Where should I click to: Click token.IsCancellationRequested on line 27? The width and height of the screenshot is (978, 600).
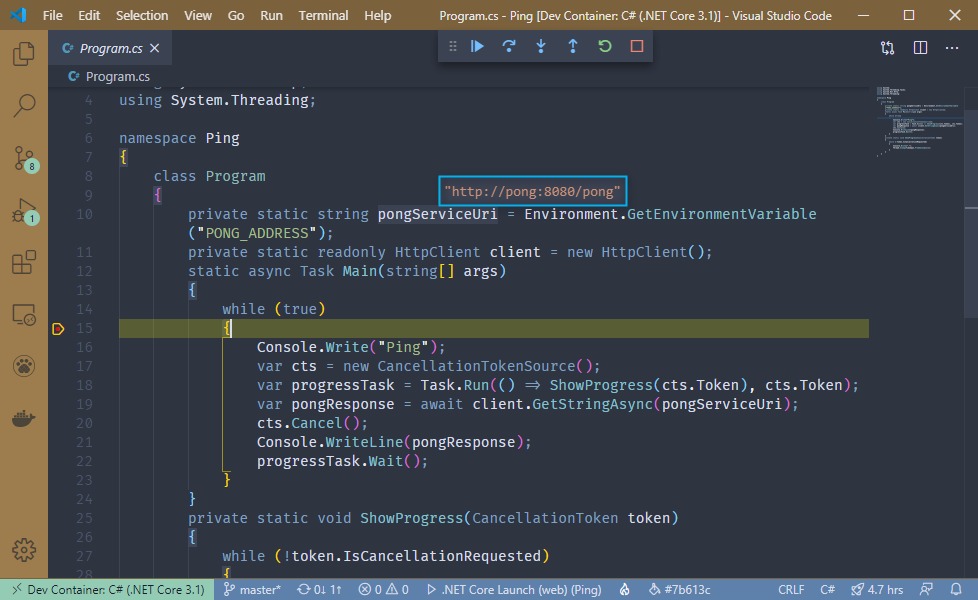416,556
